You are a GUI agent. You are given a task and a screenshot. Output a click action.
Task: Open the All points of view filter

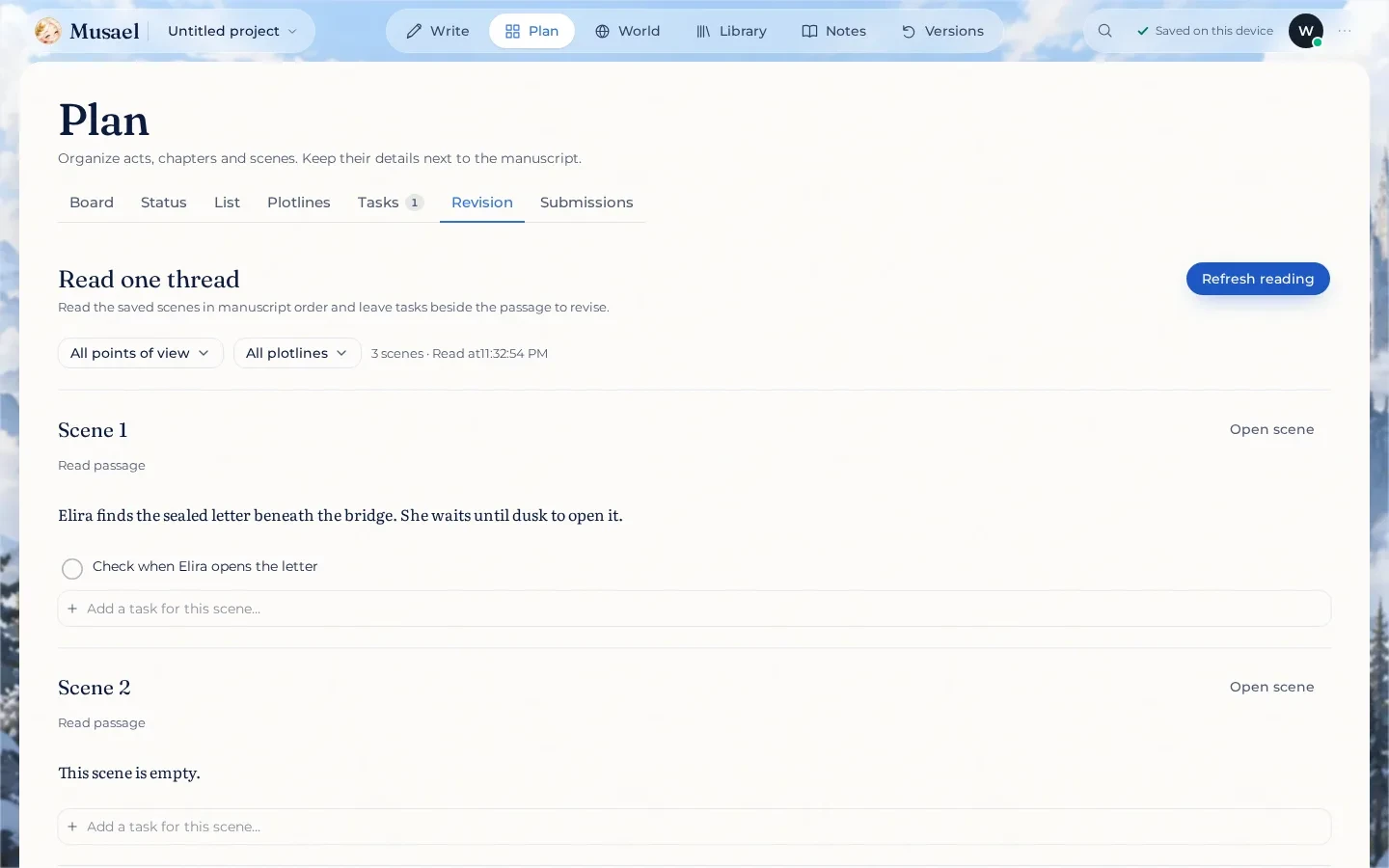141,353
